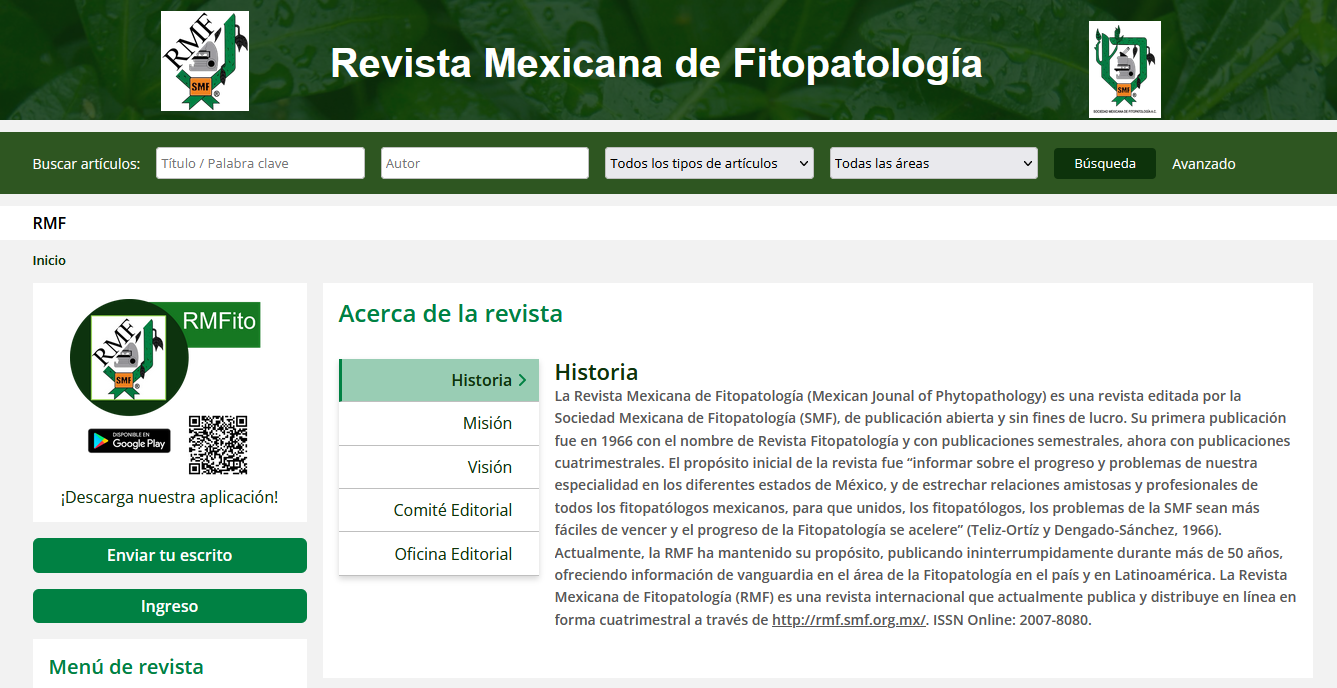
Task: Click the RMFito app round logo
Action: coord(129,357)
